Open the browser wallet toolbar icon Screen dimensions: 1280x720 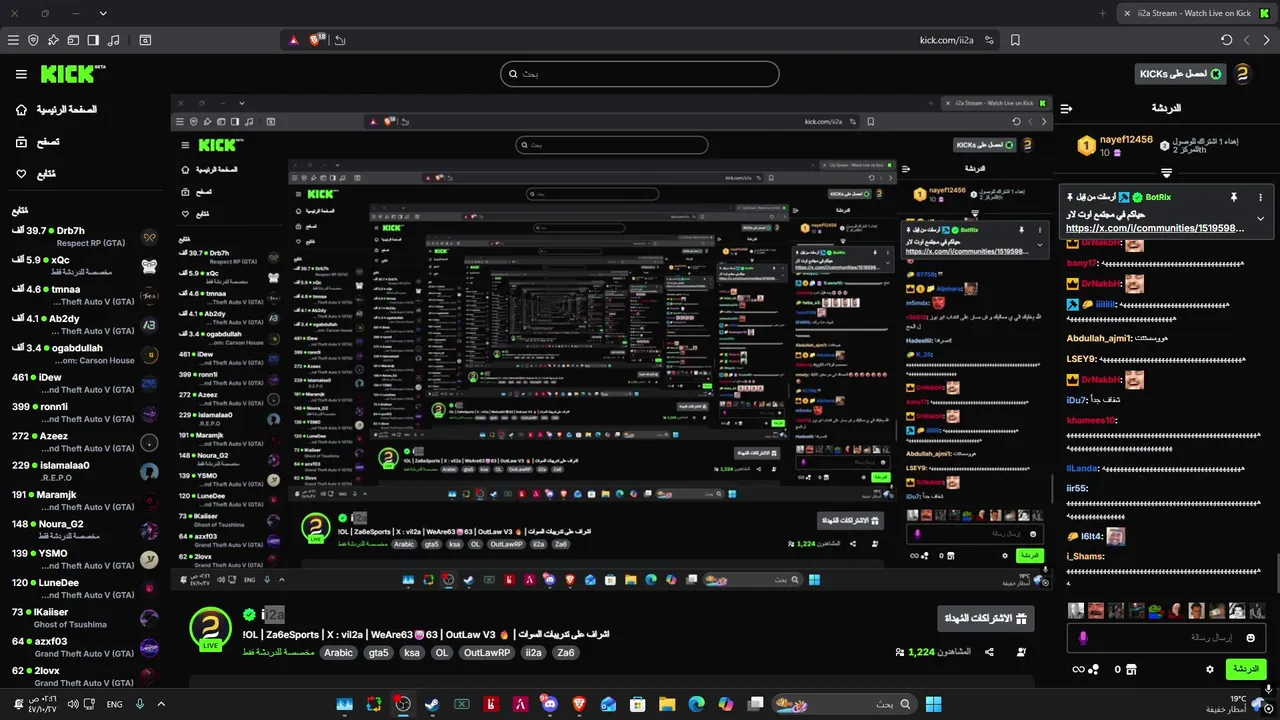point(73,40)
